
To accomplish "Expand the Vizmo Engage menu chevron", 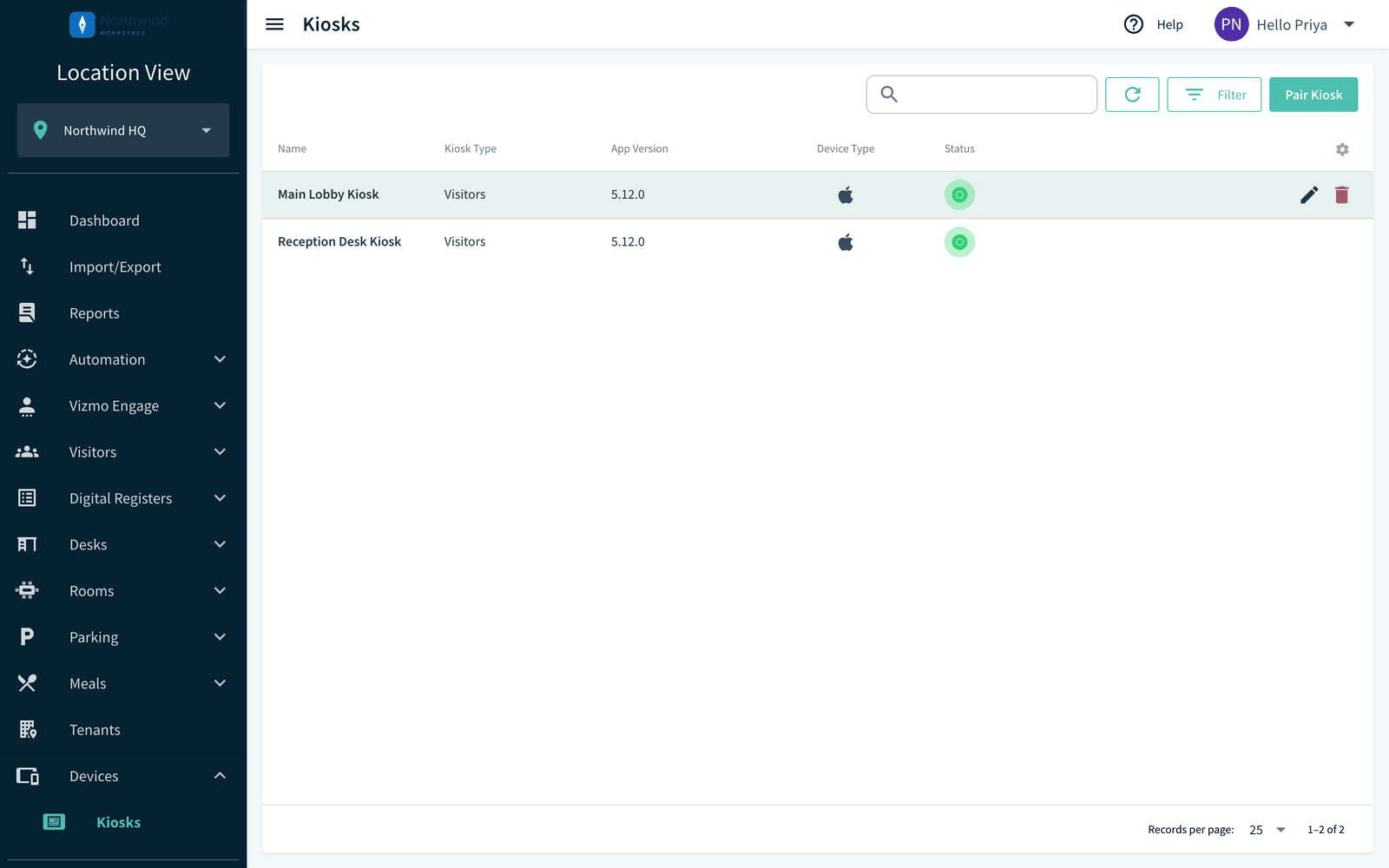I will pyautogui.click(x=220, y=405).
